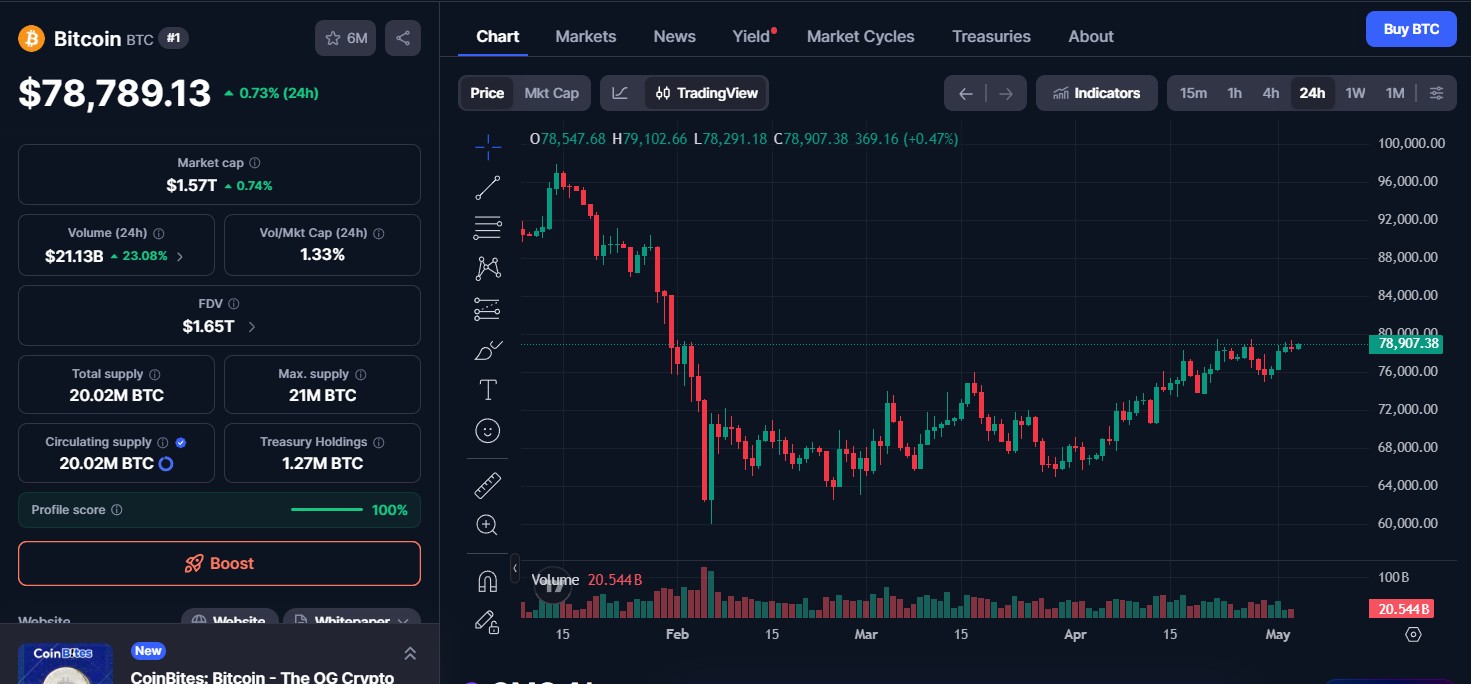This screenshot has height=684, width=1471.
Task: Switch to TradingView chart mode
Action: [706, 93]
